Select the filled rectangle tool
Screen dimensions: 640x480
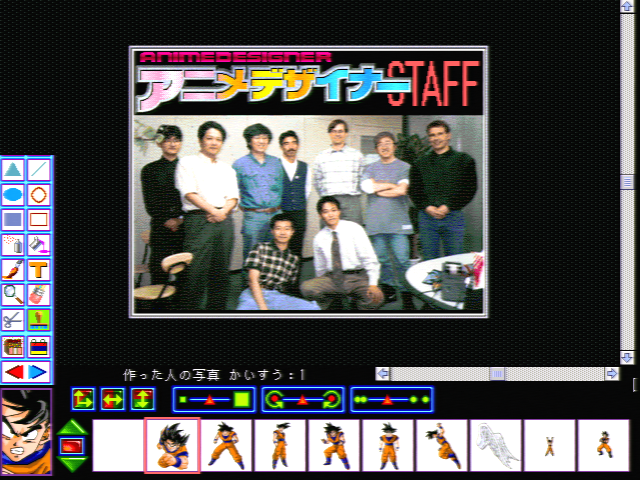coord(13,220)
